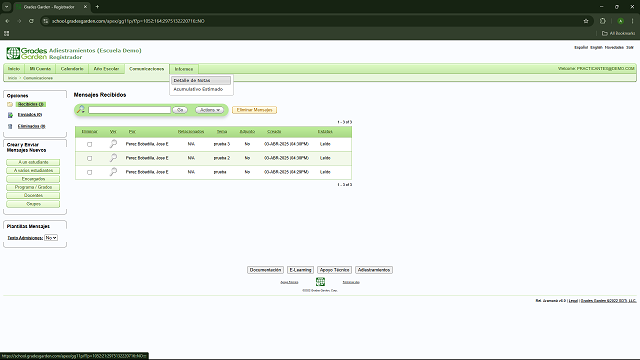The image size is (640, 360).
Task: Switch language to Español
Action: pos(581,48)
